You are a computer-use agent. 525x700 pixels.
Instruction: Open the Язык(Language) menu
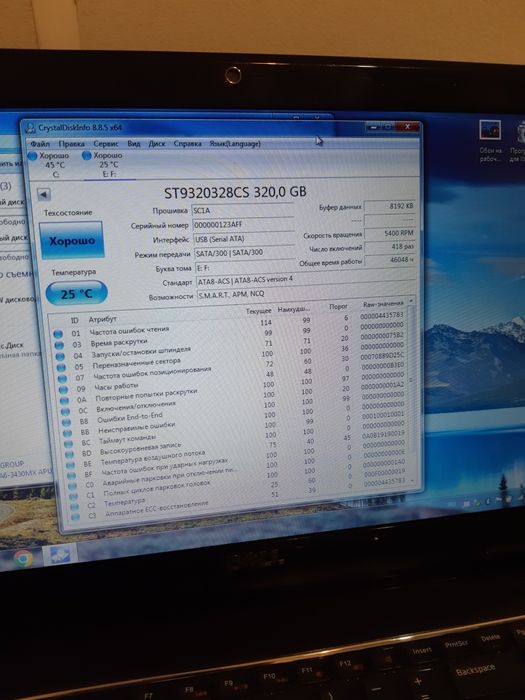point(235,144)
